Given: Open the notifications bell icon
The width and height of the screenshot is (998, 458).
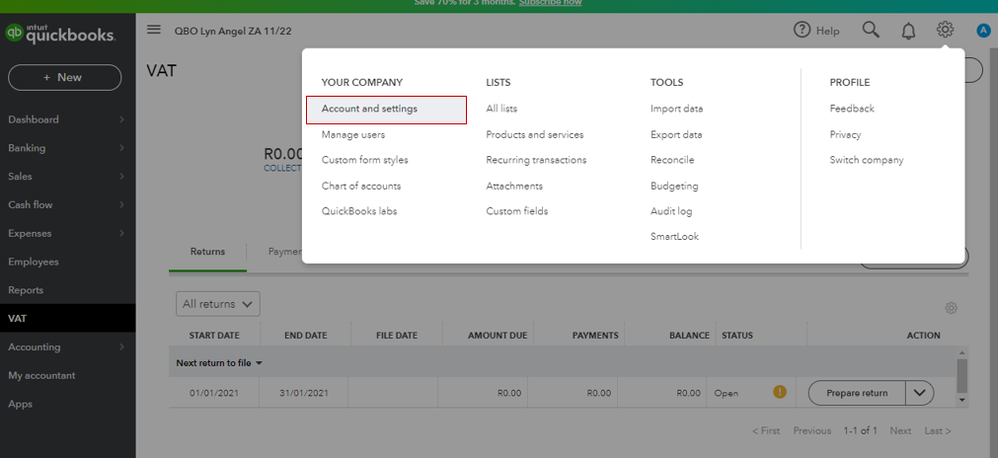Looking at the screenshot, I should pos(909,30).
